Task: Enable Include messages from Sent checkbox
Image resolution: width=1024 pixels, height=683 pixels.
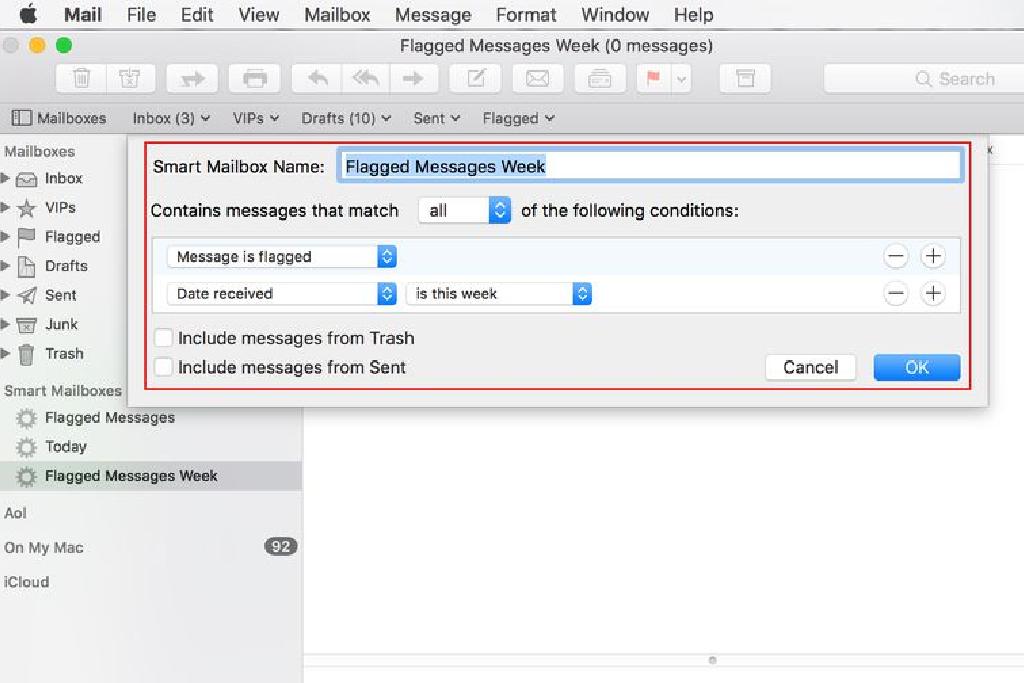Action: click(x=163, y=367)
